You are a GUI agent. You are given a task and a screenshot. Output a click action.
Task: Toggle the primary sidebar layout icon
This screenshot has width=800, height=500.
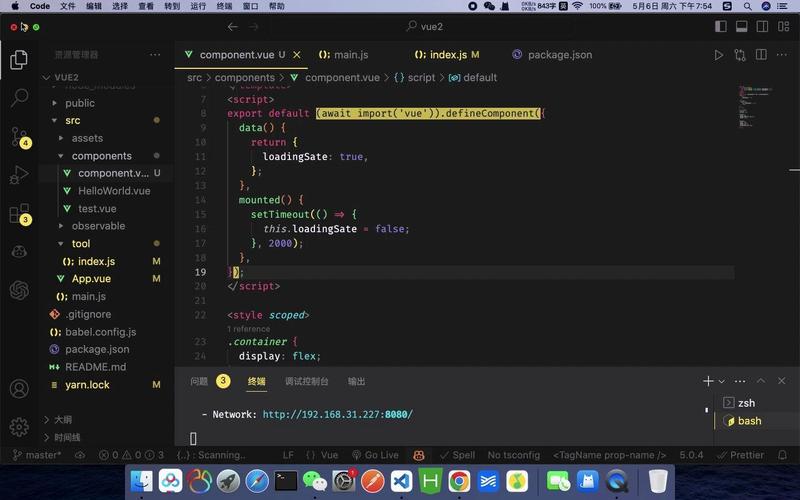coord(720,27)
